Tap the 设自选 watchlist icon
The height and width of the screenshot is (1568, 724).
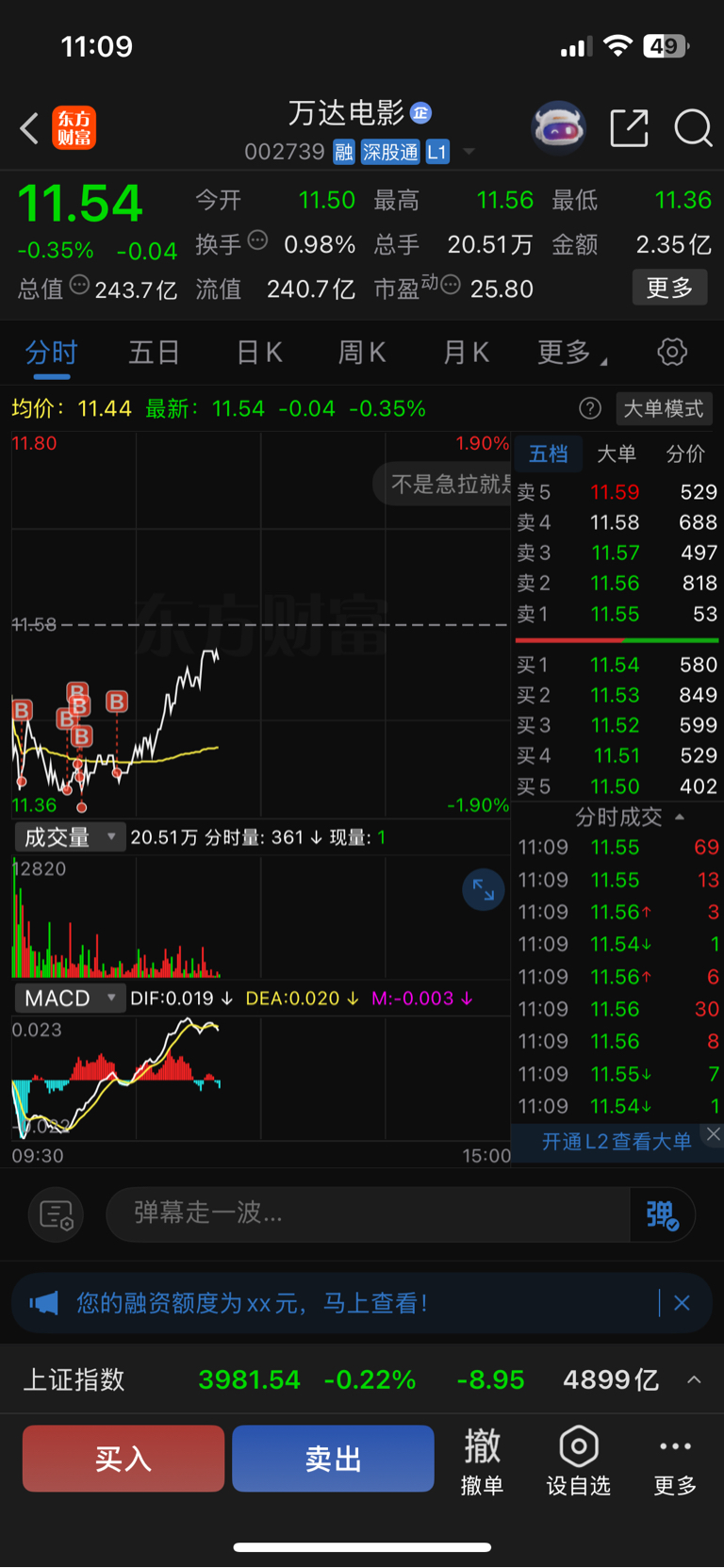point(579,1461)
